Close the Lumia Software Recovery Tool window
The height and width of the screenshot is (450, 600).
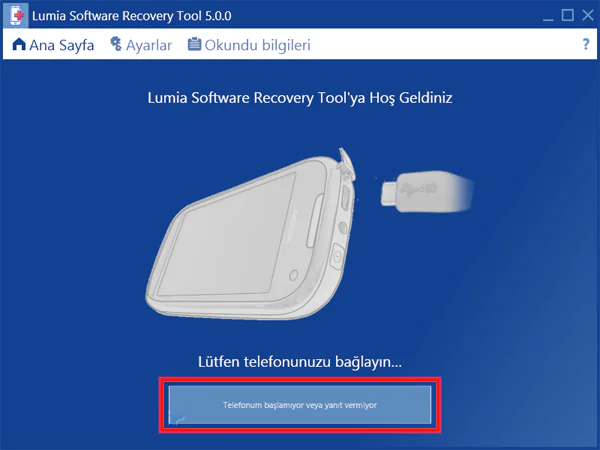click(x=588, y=15)
